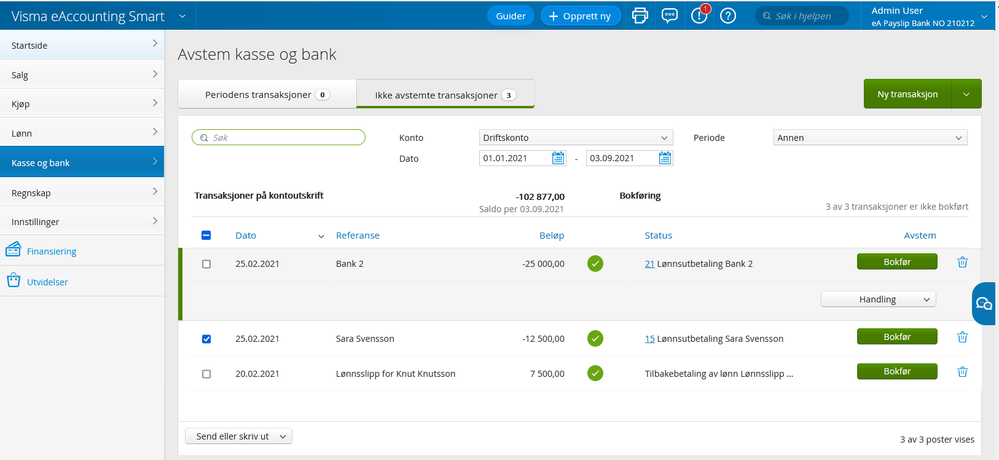Viewport: 999px width, 460px height.
Task: Expand the Periode dropdown showing Annen
Action: tap(870, 138)
